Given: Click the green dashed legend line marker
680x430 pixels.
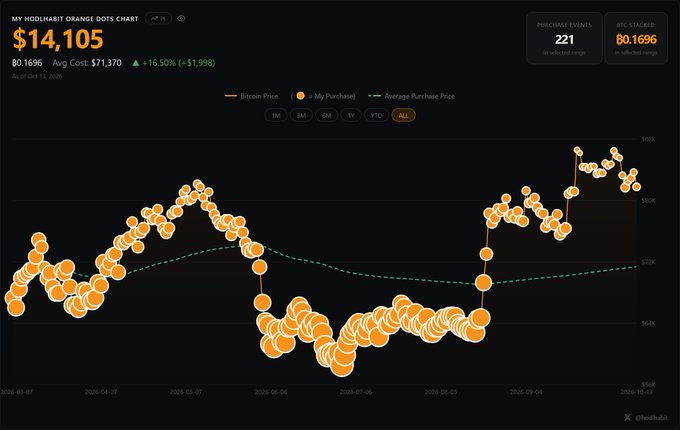Looking at the screenshot, I should coord(374,96).
